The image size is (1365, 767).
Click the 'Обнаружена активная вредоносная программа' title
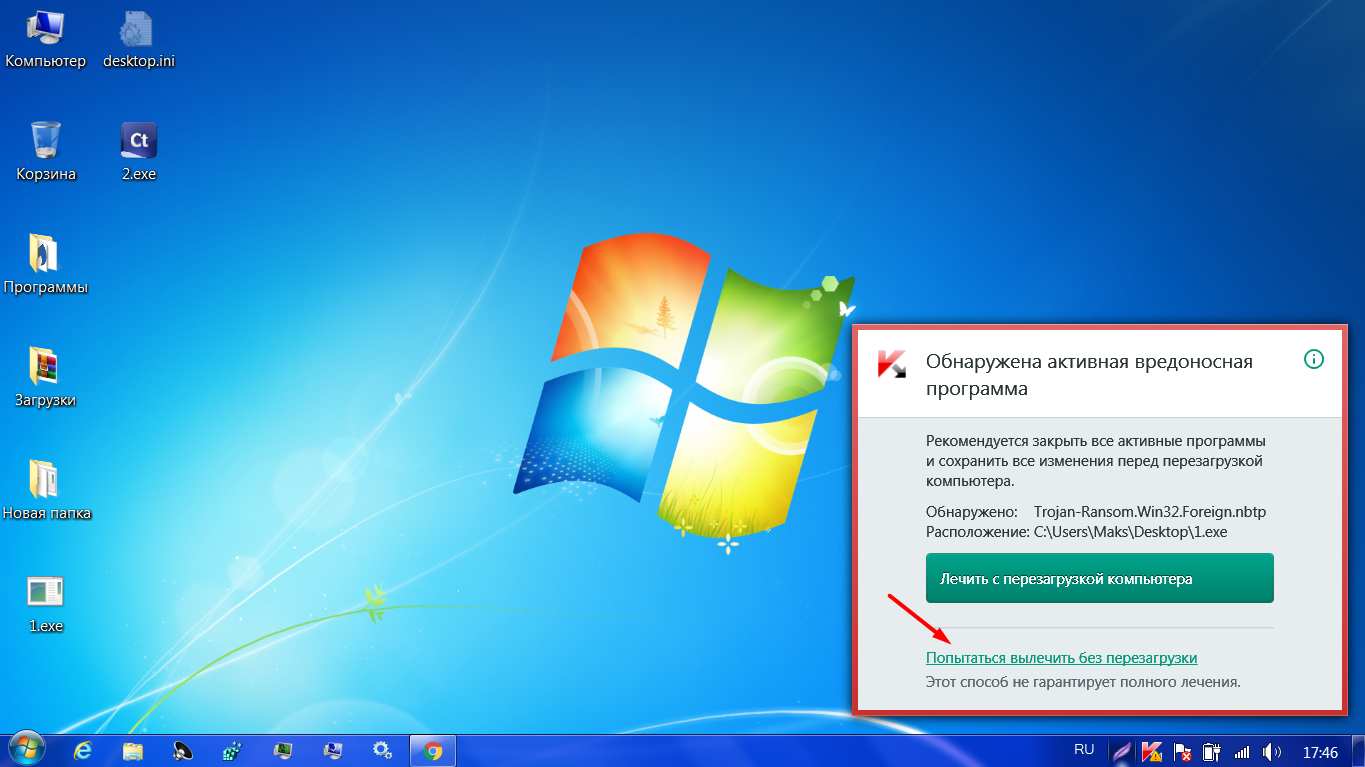point(1090,375)
